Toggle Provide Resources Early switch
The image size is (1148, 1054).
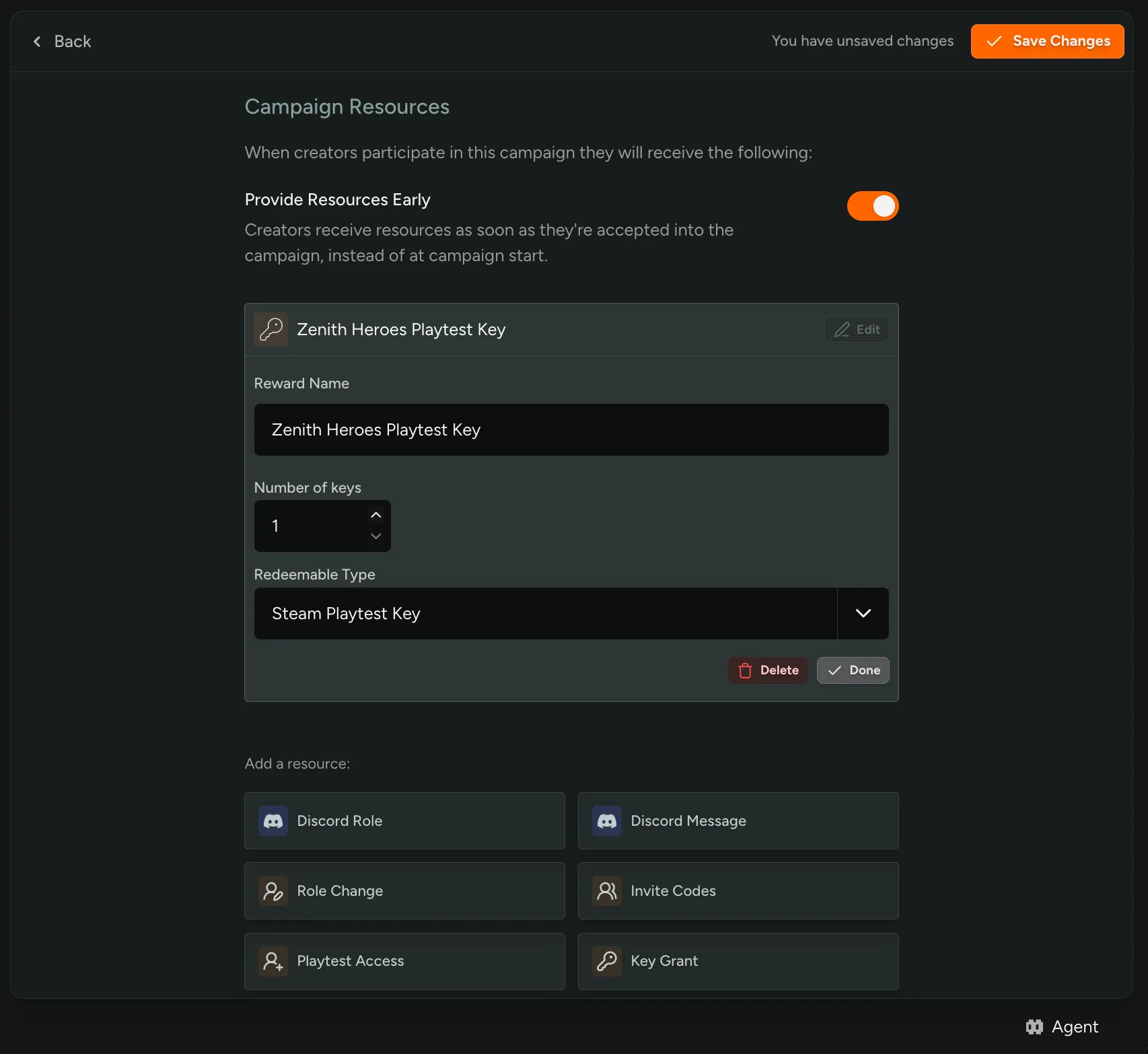(873, 206)
